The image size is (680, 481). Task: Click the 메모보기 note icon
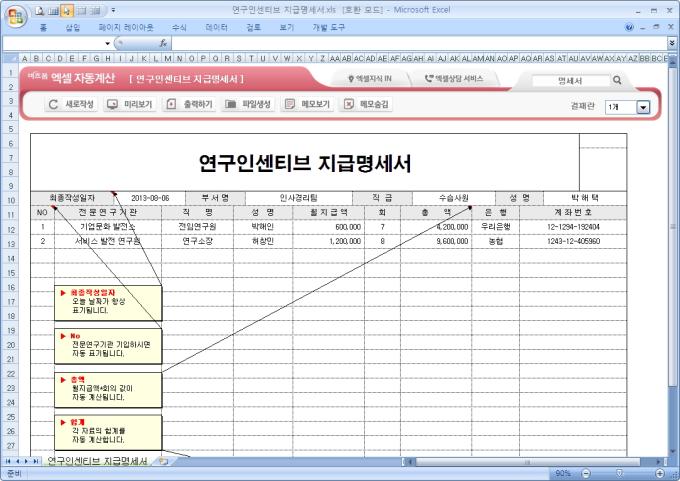[x=290, y=104]
